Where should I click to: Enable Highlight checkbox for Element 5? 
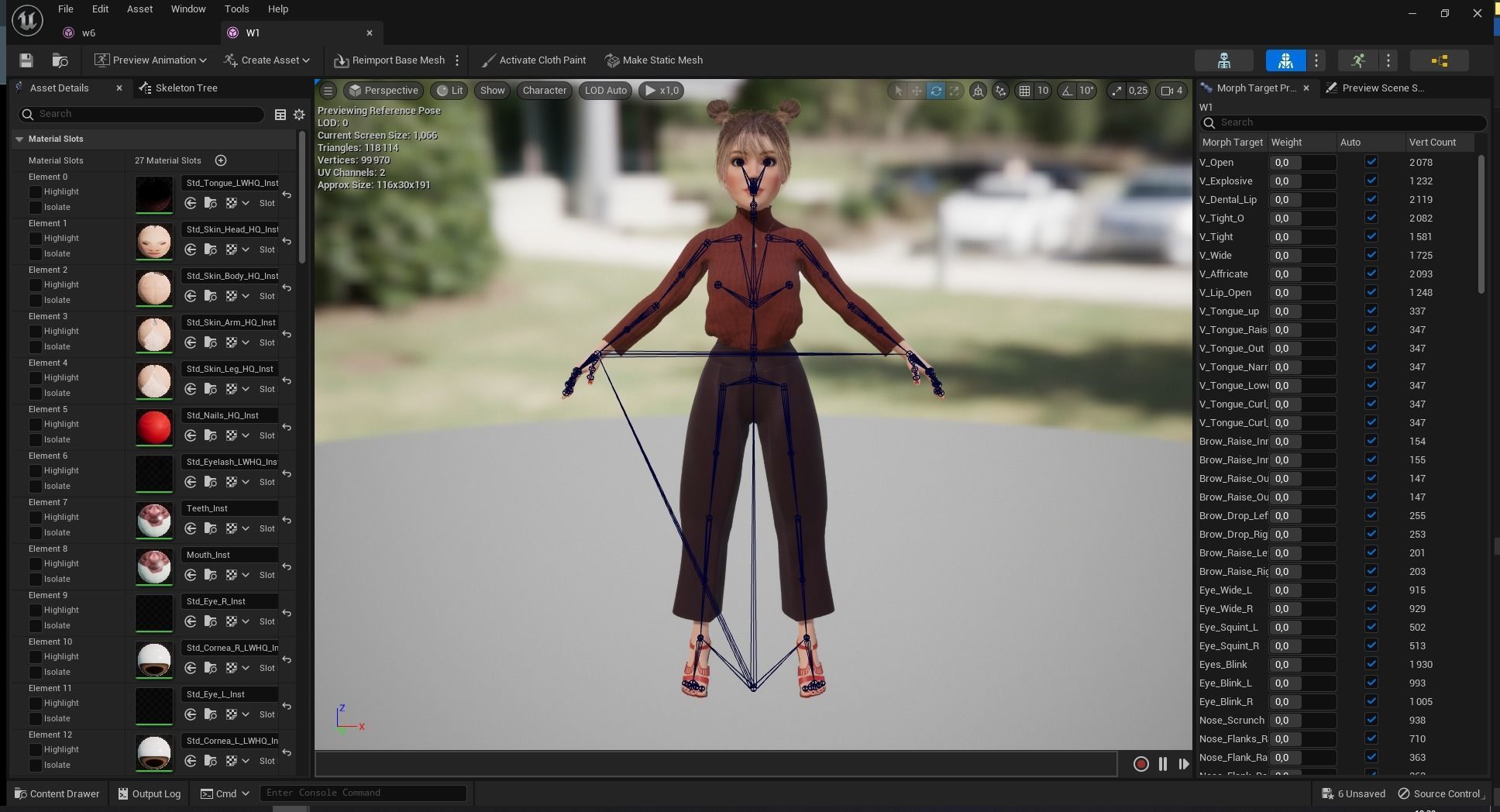pos(36,424)
